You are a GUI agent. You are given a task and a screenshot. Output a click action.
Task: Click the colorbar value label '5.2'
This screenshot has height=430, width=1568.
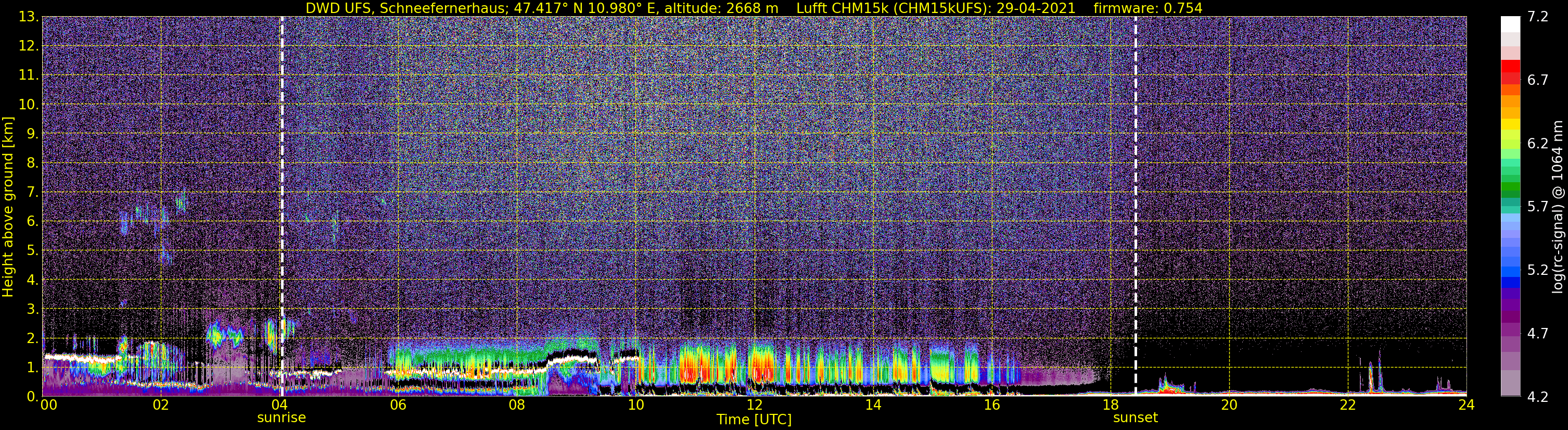[x=1538, y=270]
